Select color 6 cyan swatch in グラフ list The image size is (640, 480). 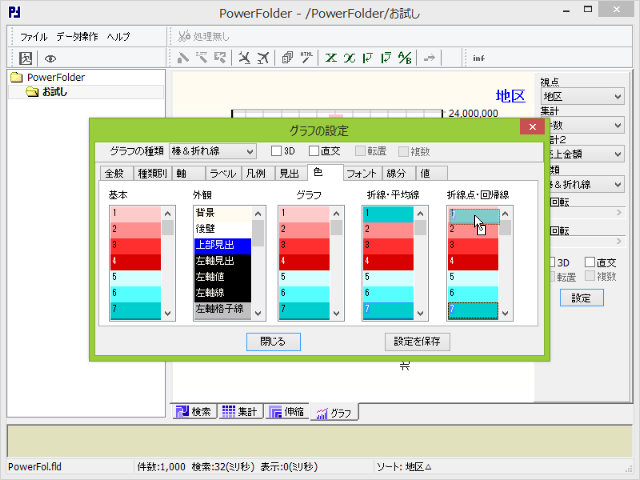coord(304,294)
